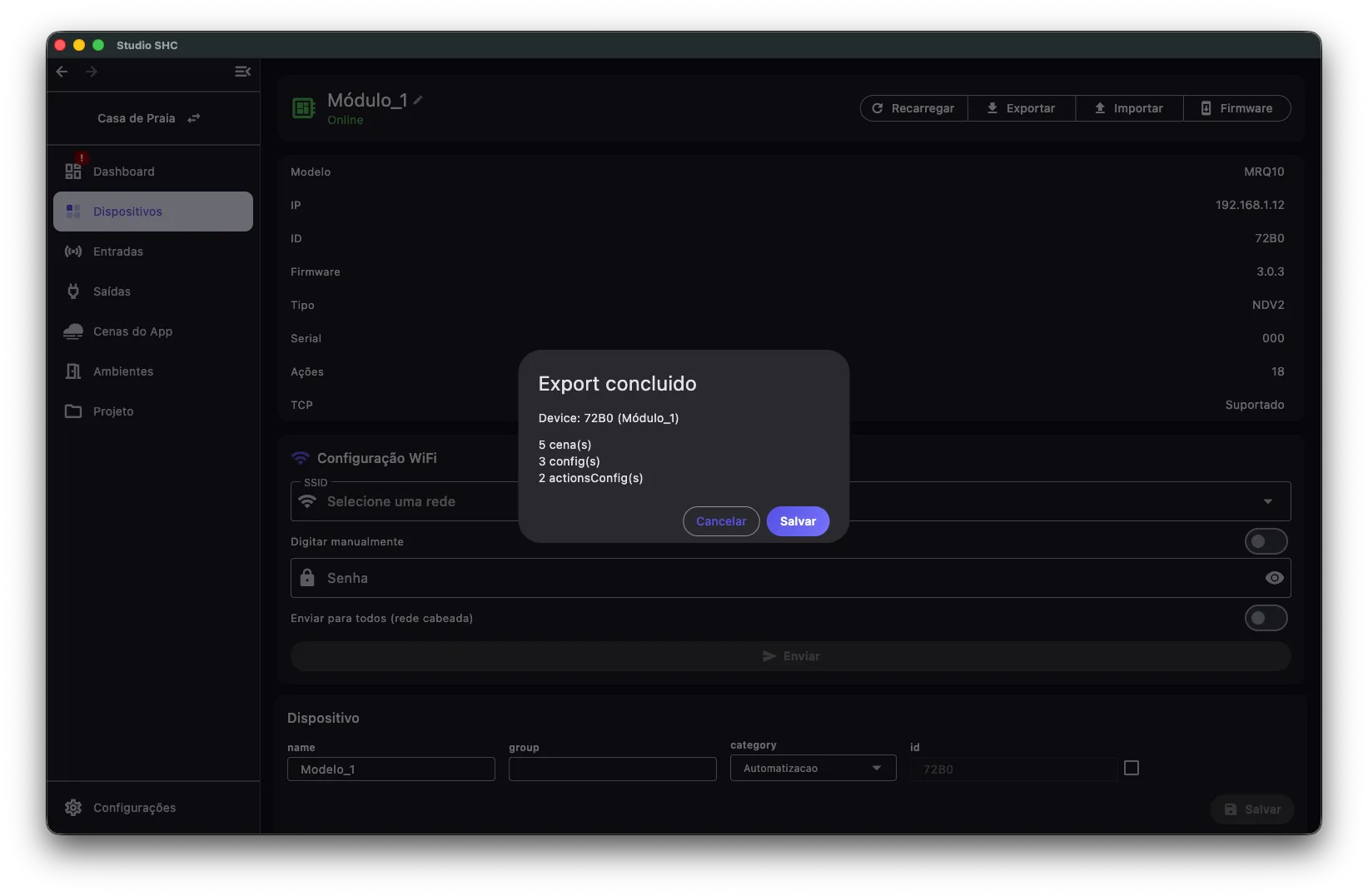Click the Modelo value MRQ10

point(1264,172)
